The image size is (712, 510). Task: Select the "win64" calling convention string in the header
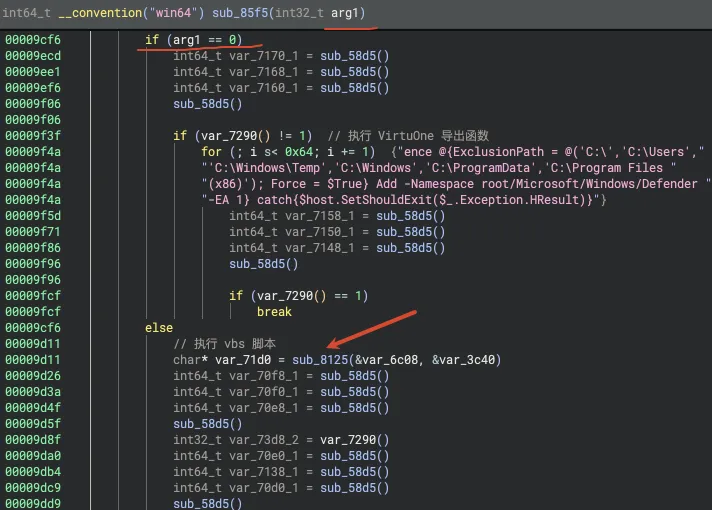tap(173, 13)
